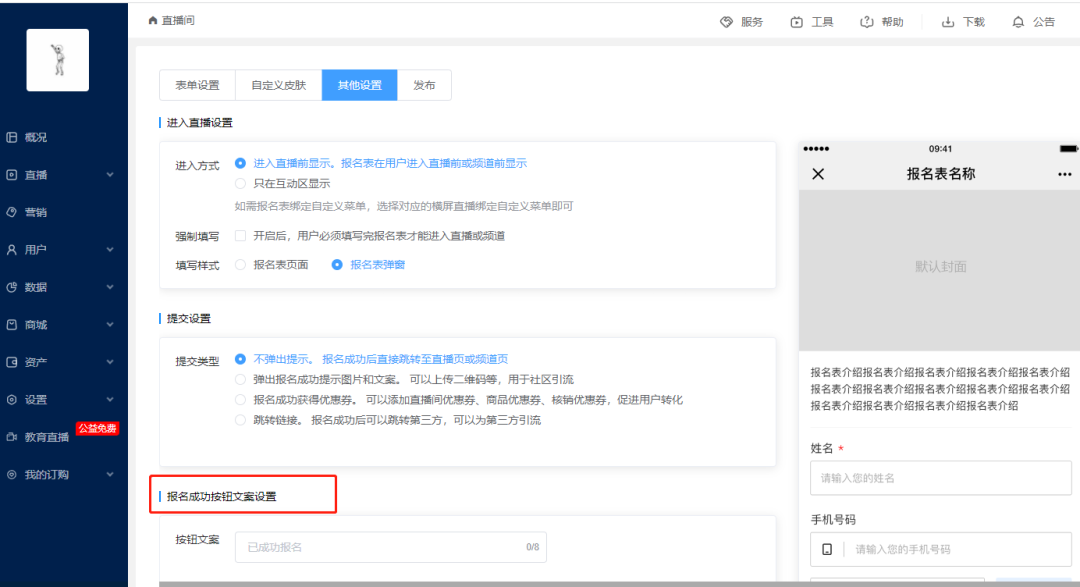Viewport: 1080px width, 587px height.
Task: Enable the 强制填写 checkbox
Action: pyautogui.click(x=240, y=236)
